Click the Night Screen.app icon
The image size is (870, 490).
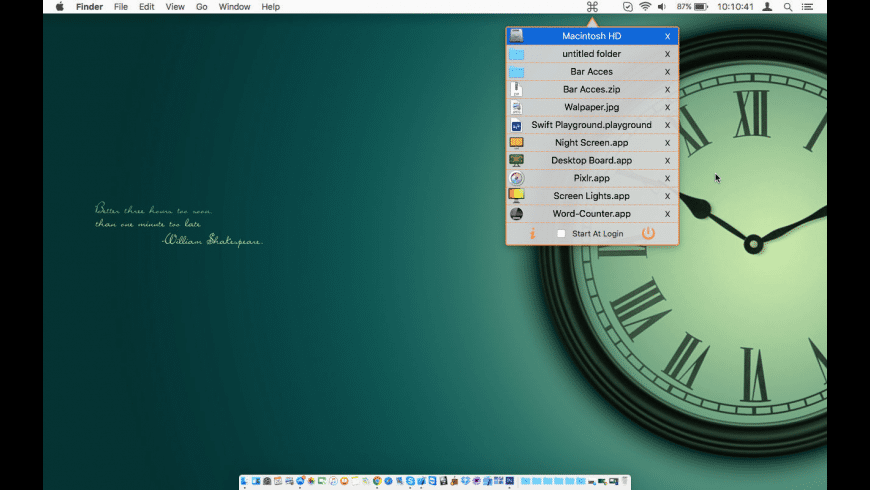pos(516,143)
